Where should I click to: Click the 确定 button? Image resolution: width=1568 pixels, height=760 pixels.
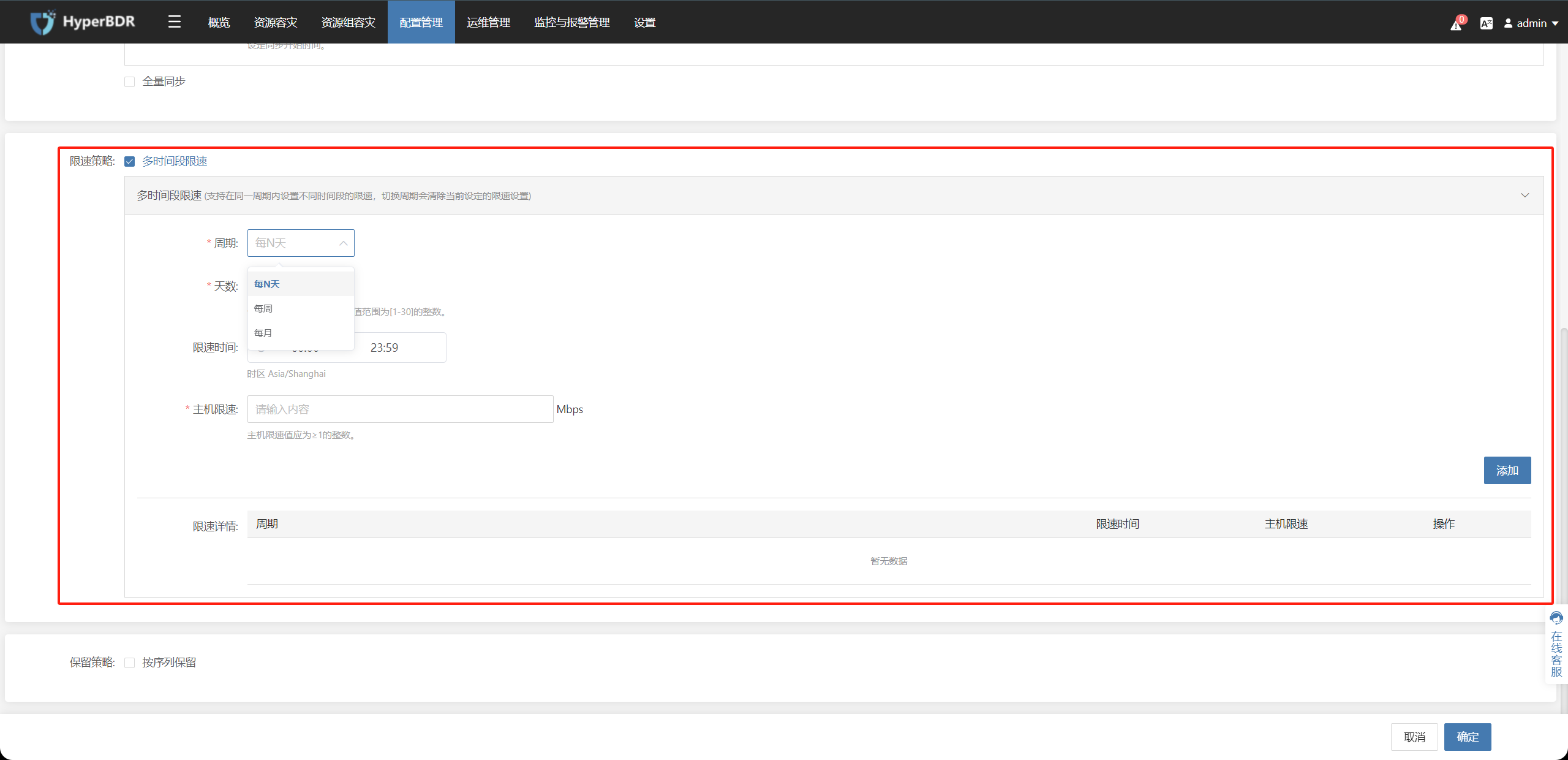tap(1468, 737)
